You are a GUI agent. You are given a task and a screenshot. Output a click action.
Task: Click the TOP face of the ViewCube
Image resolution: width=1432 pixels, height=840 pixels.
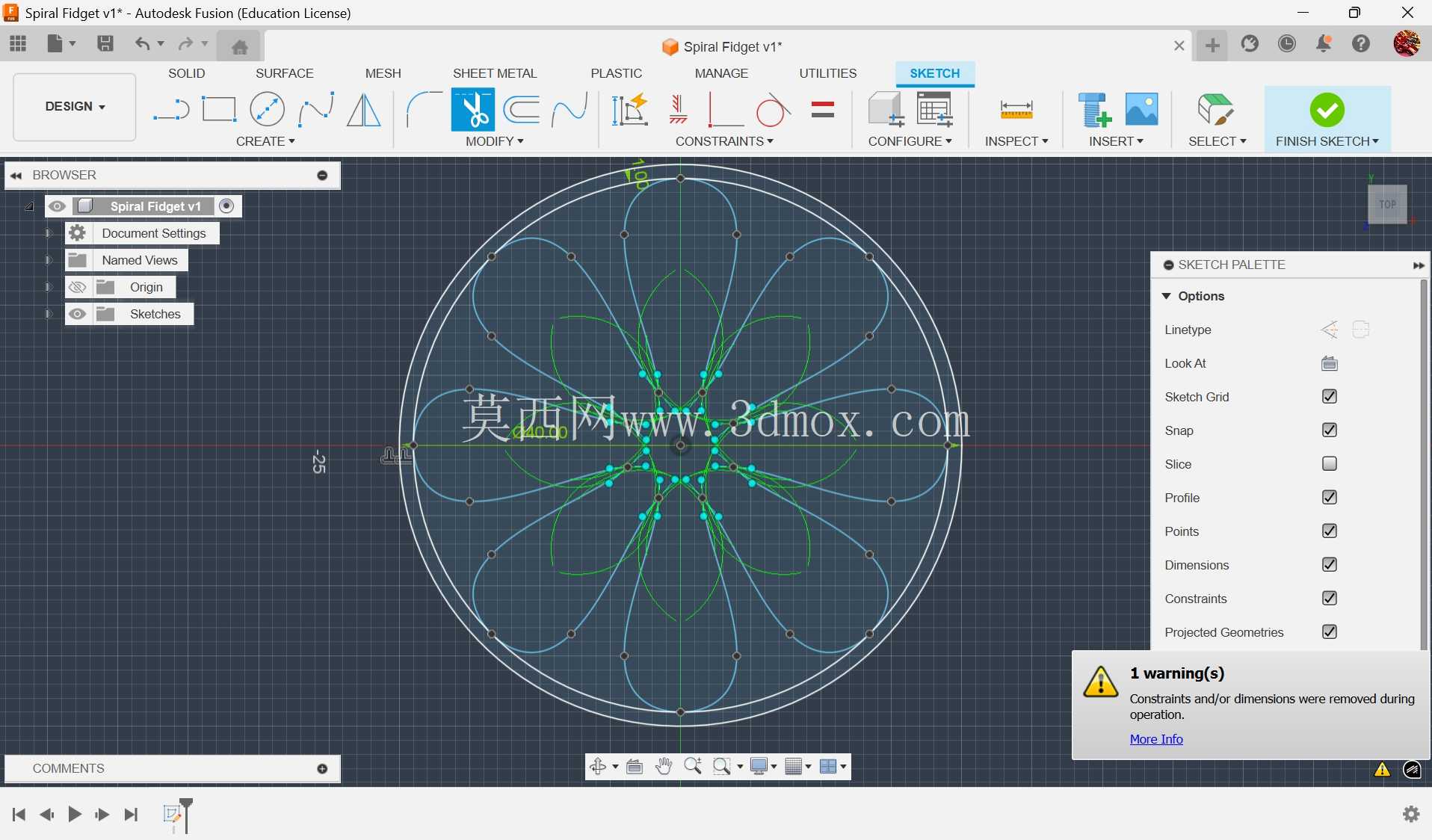(1387, 204)
